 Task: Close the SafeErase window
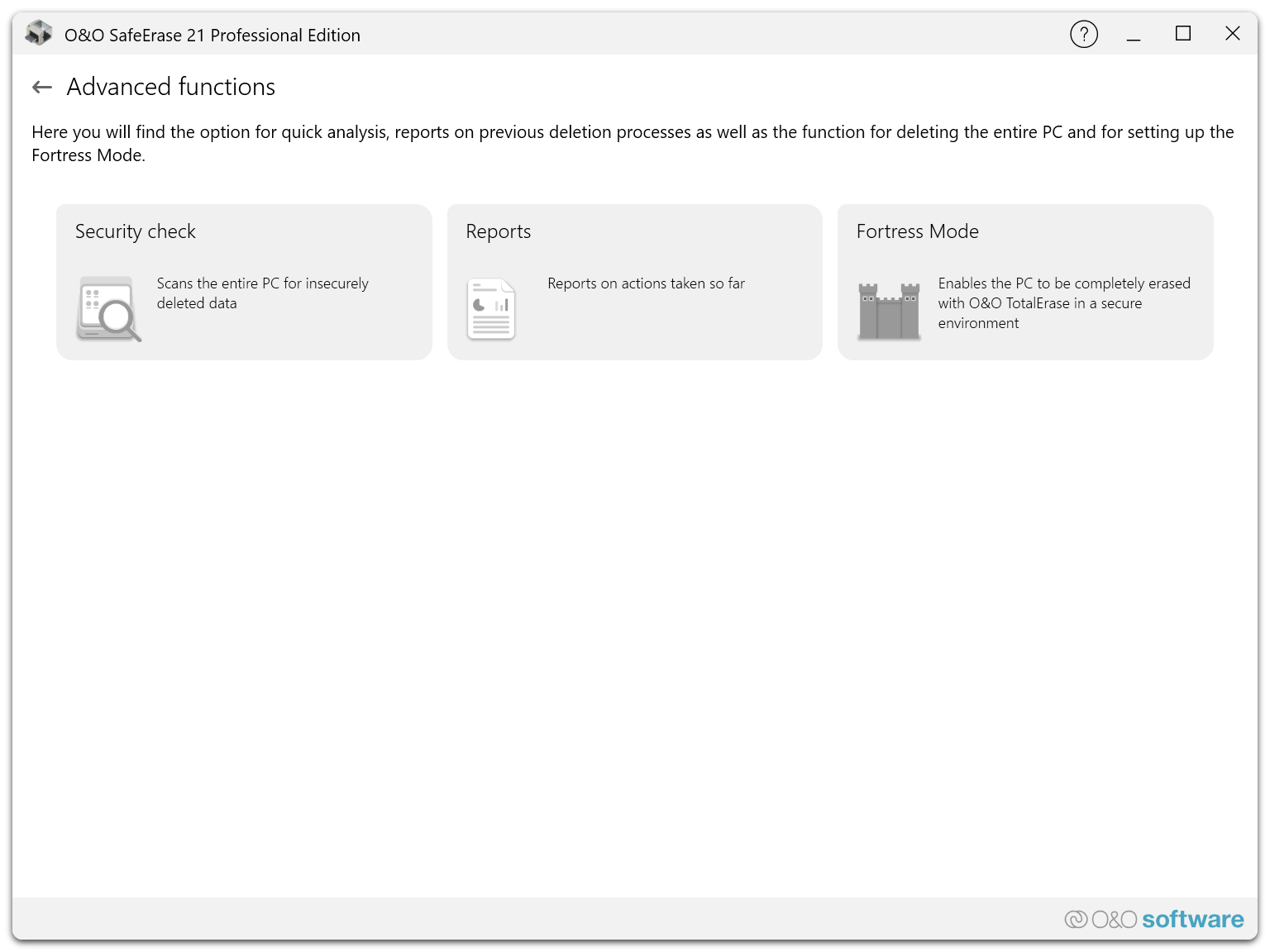click(1232, 34)
